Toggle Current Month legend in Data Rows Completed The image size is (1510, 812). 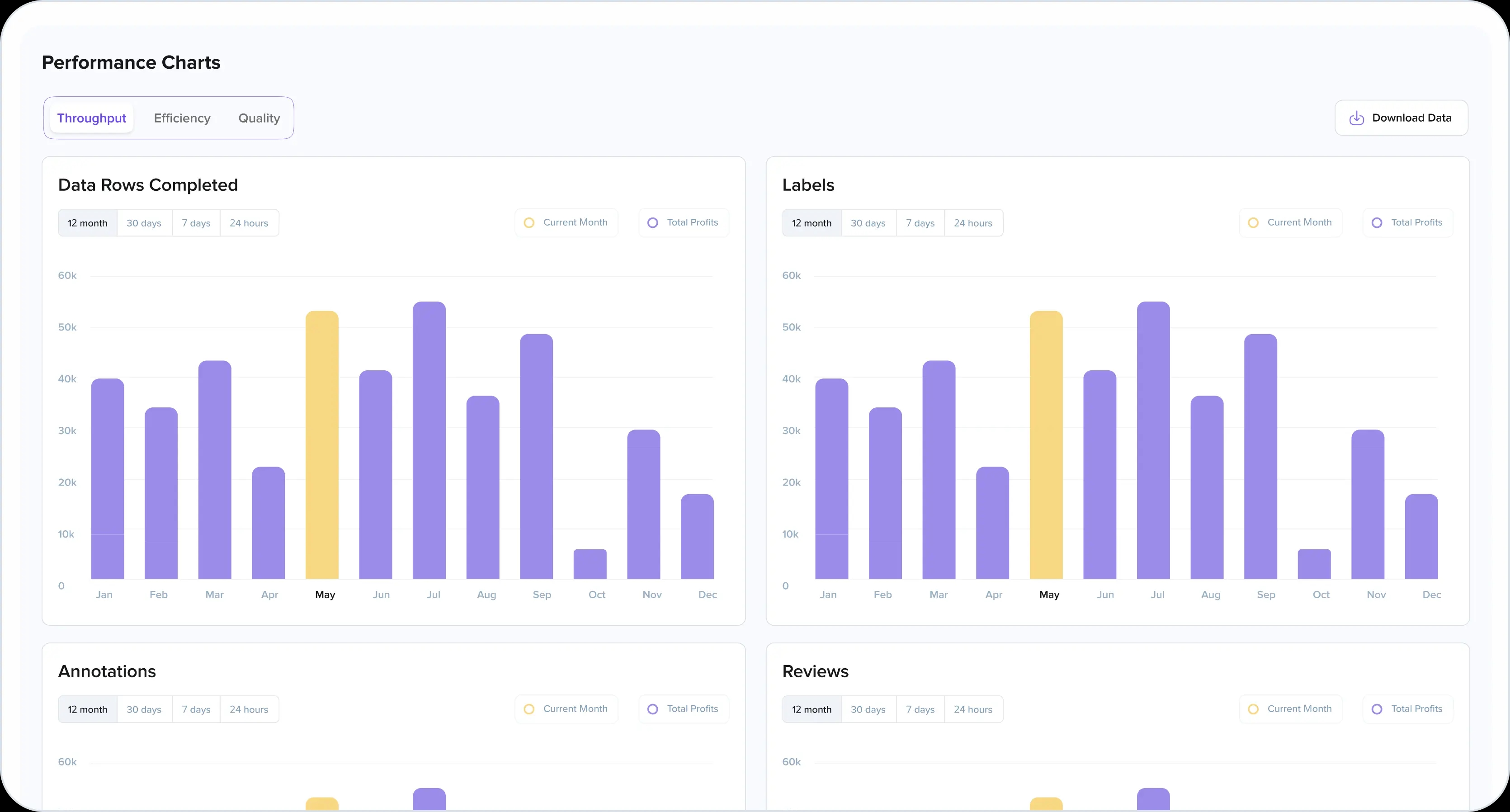(566, 223)
